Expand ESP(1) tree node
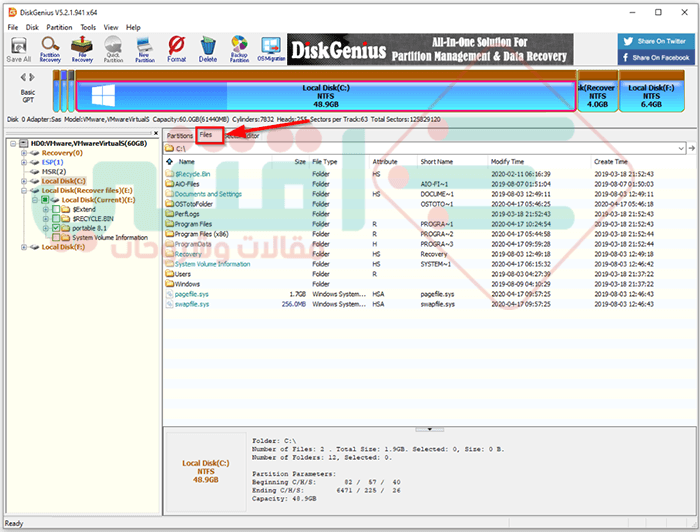The width and height of the screenshot is (700, 532). (24, 162)
